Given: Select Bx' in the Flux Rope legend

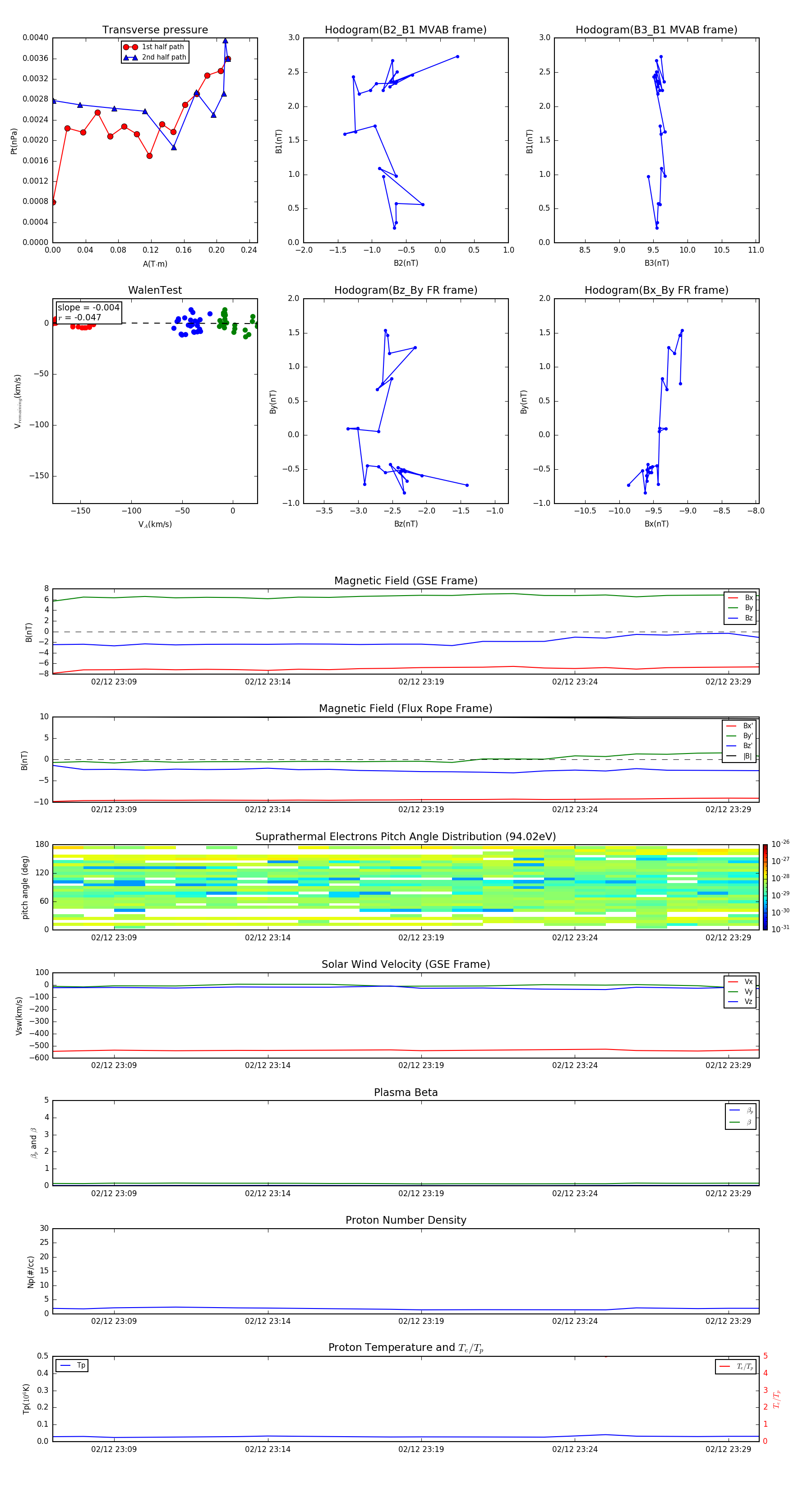Looking at the screenshot, I should (x=739, y=726).
